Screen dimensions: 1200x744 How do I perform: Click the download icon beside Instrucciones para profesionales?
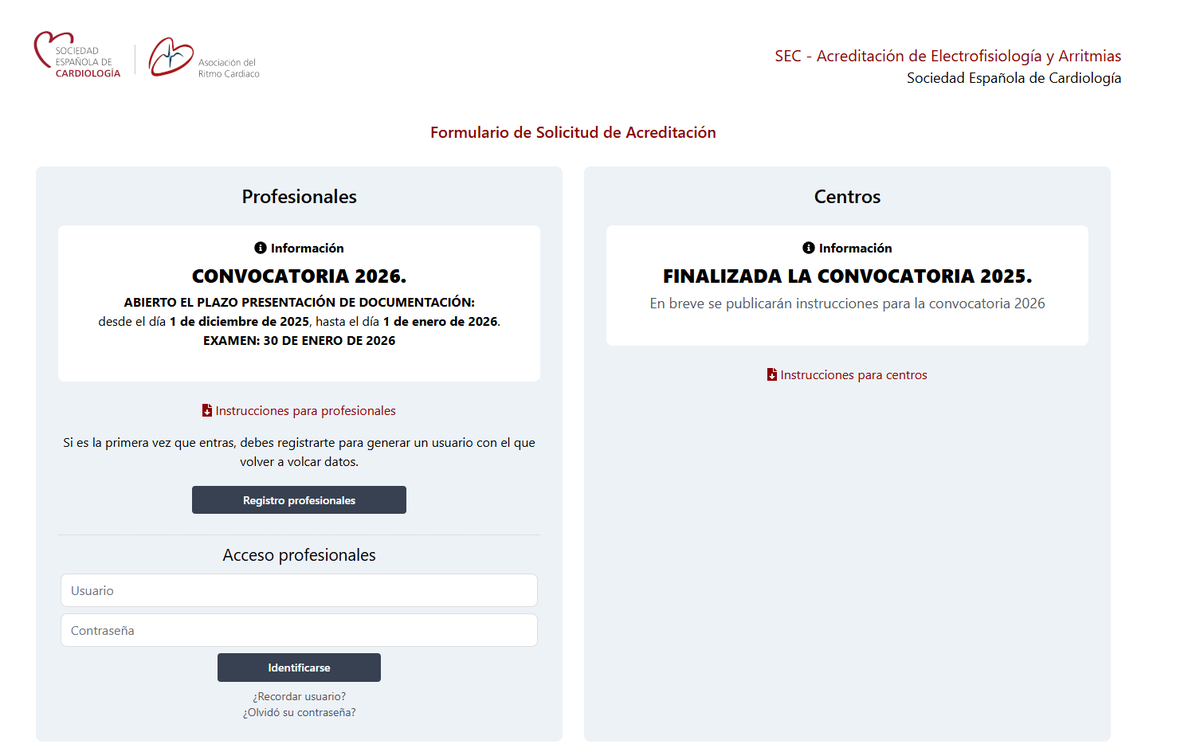pos(207,411)
